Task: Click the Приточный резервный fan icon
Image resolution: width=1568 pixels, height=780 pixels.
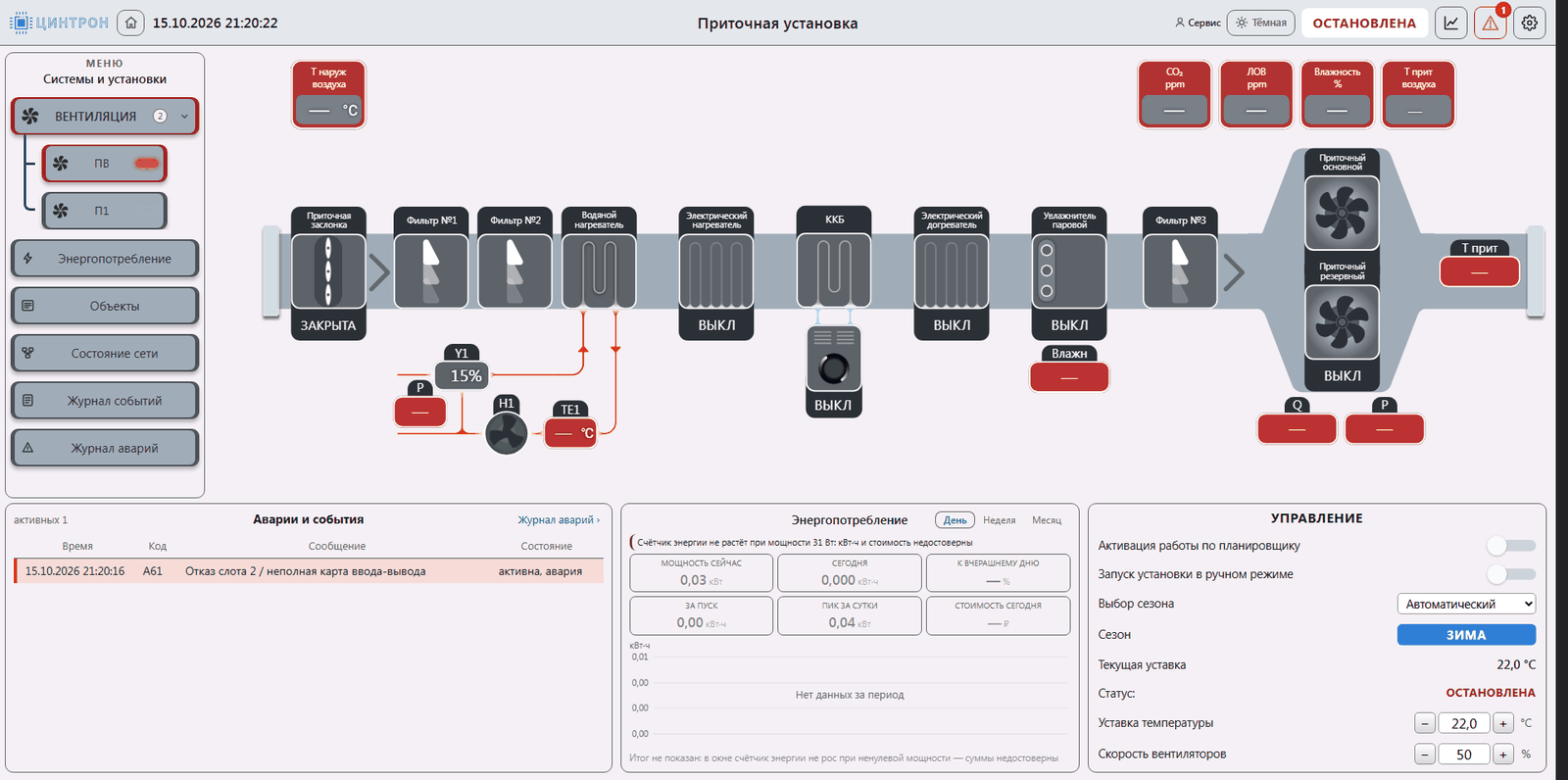Action: tap(1342, 321)
